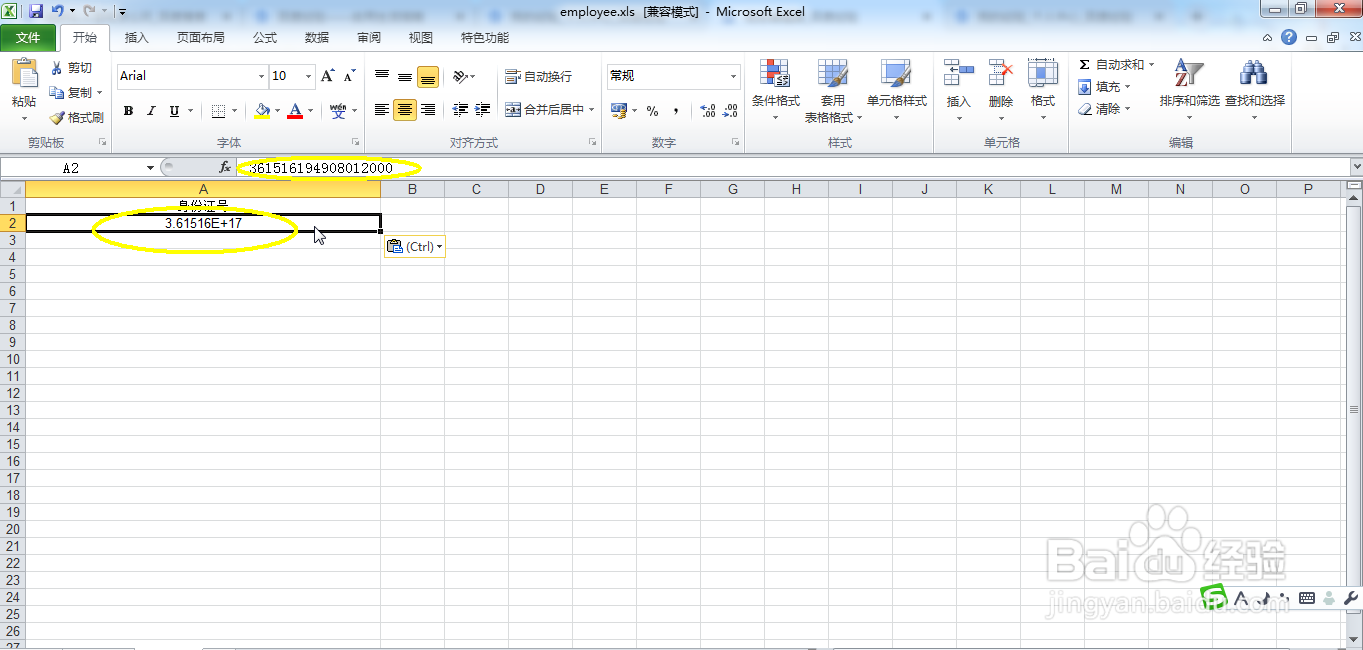Click the Copy (复制) button
Viewport: 1363px width, 650px height.
[72, 92]
